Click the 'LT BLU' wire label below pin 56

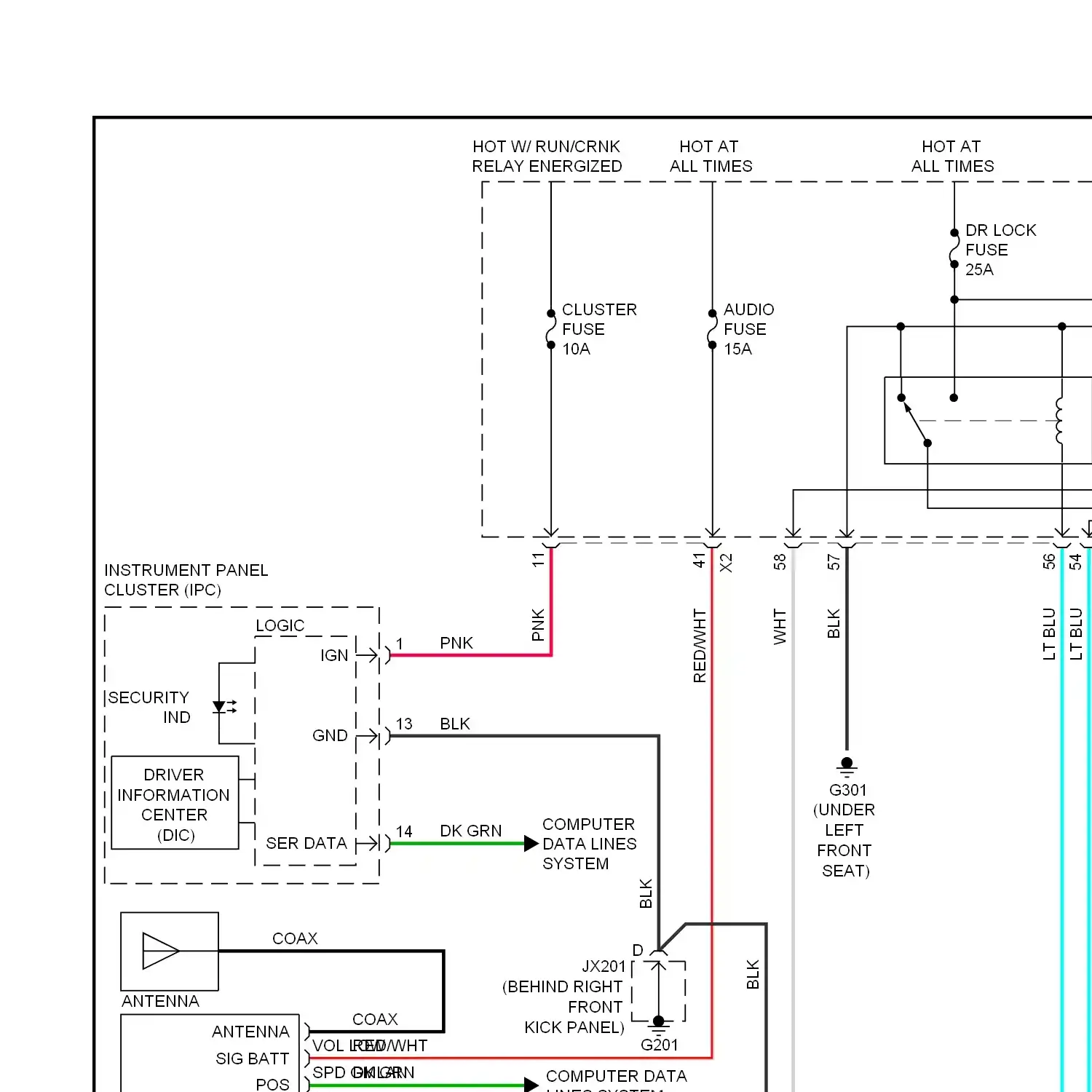tap(1049, 634)
